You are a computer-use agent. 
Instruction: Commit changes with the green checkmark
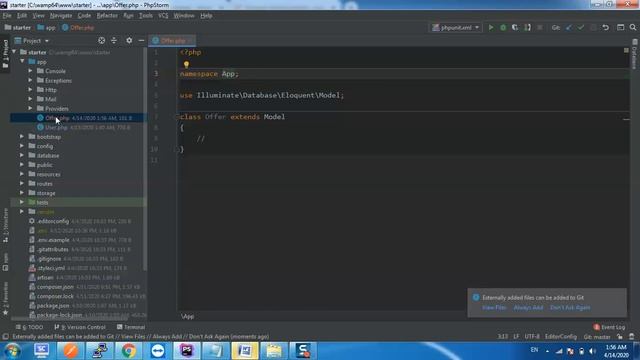coord(581,27)
